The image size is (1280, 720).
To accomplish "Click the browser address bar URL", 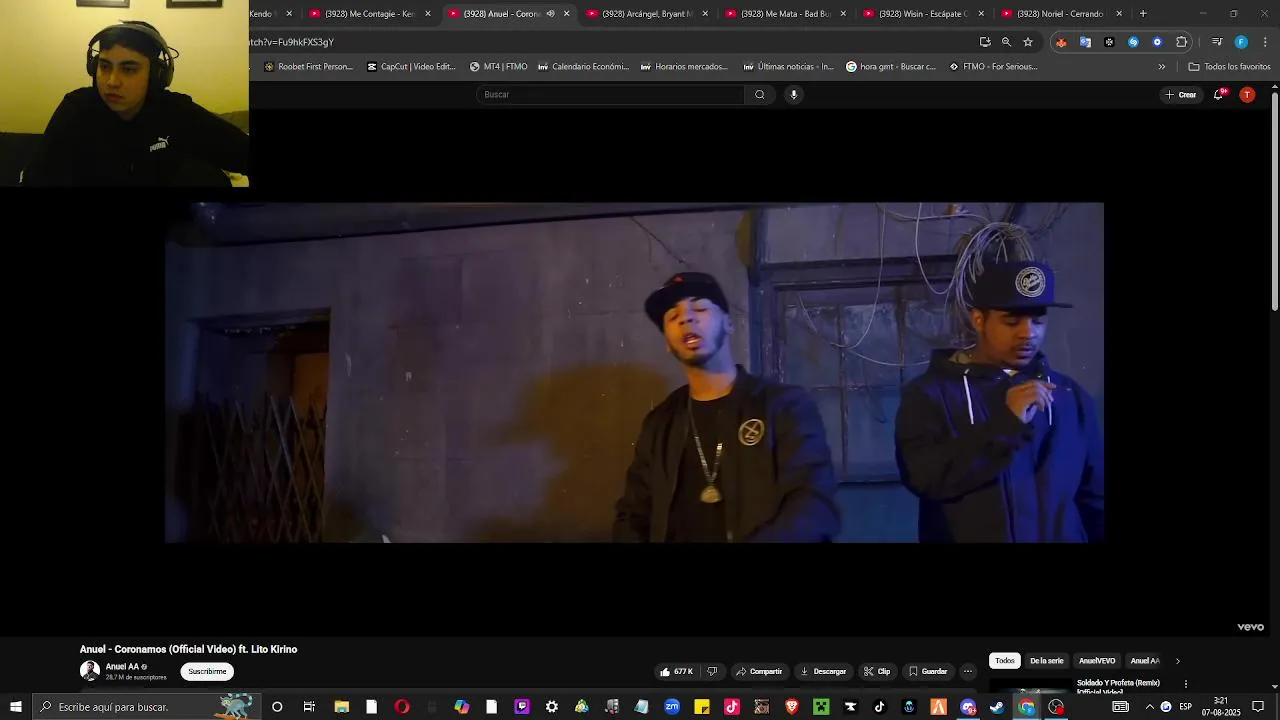I will [x=290, y=42].
